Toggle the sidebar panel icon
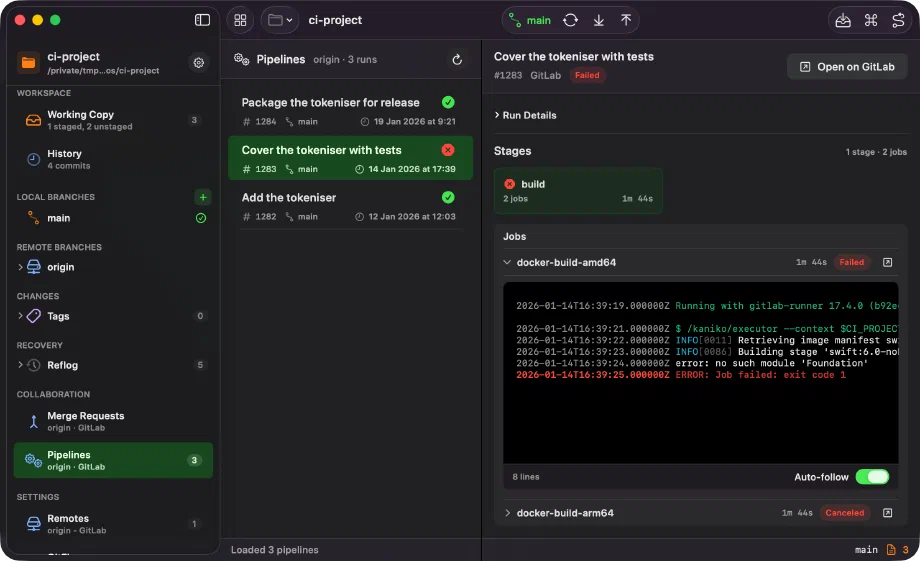920x561 pixels. tap(202, 20)
